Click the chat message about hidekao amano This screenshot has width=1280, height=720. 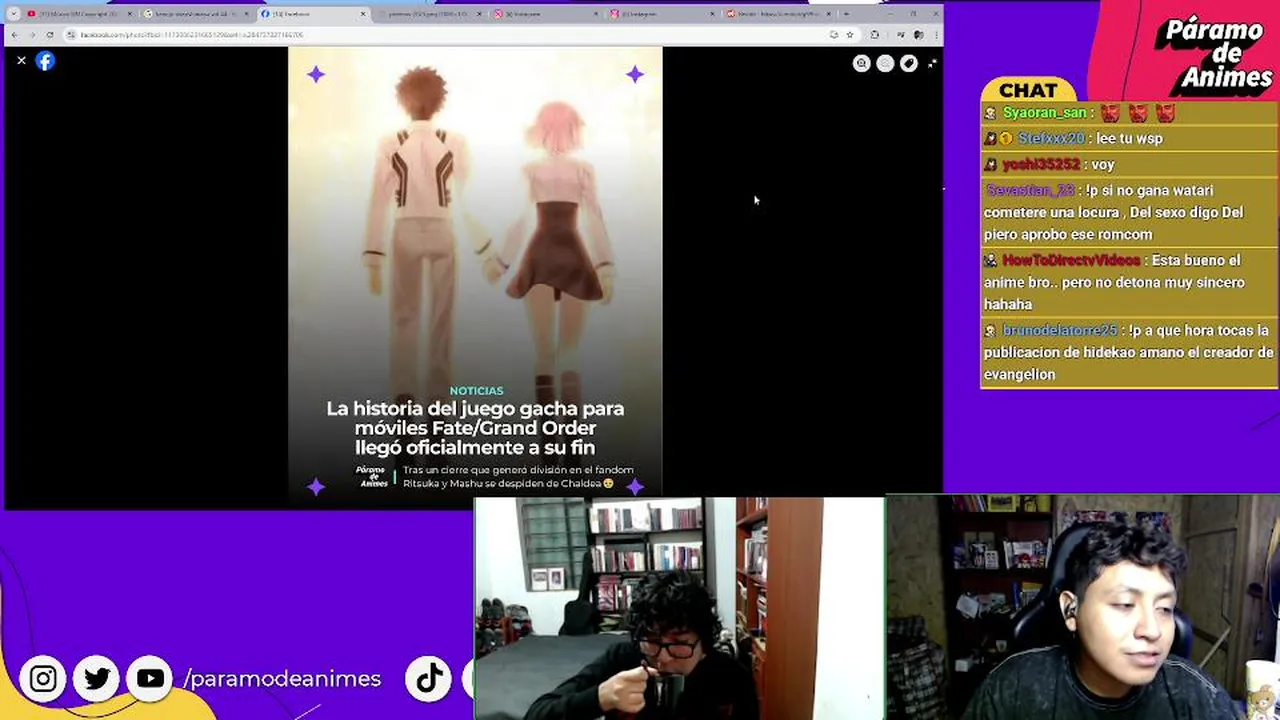(1128, 353)
